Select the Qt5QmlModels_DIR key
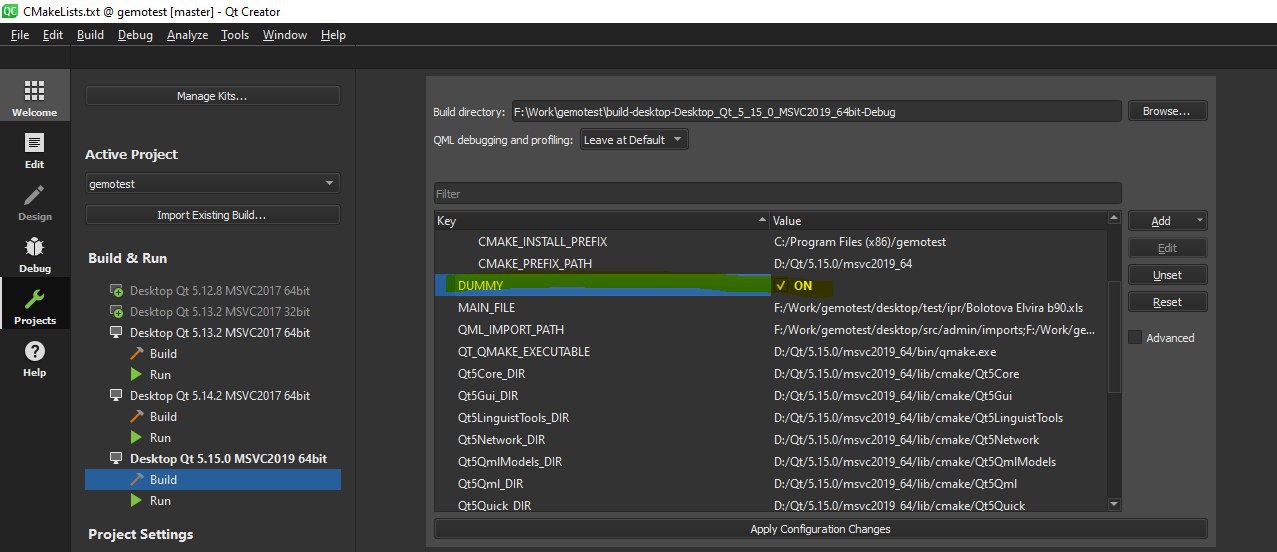This screenshot has width=1277, height=552. tap(510, 462)
